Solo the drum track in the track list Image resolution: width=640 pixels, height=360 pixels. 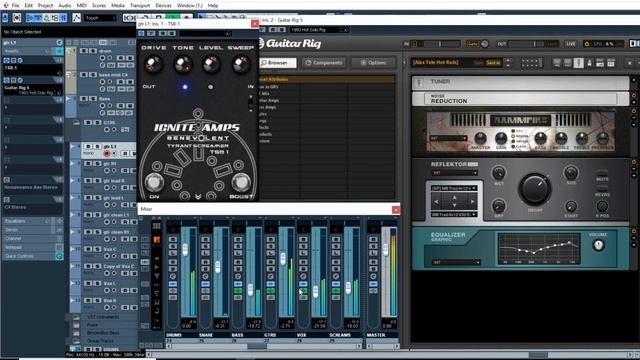coord(93,51)
